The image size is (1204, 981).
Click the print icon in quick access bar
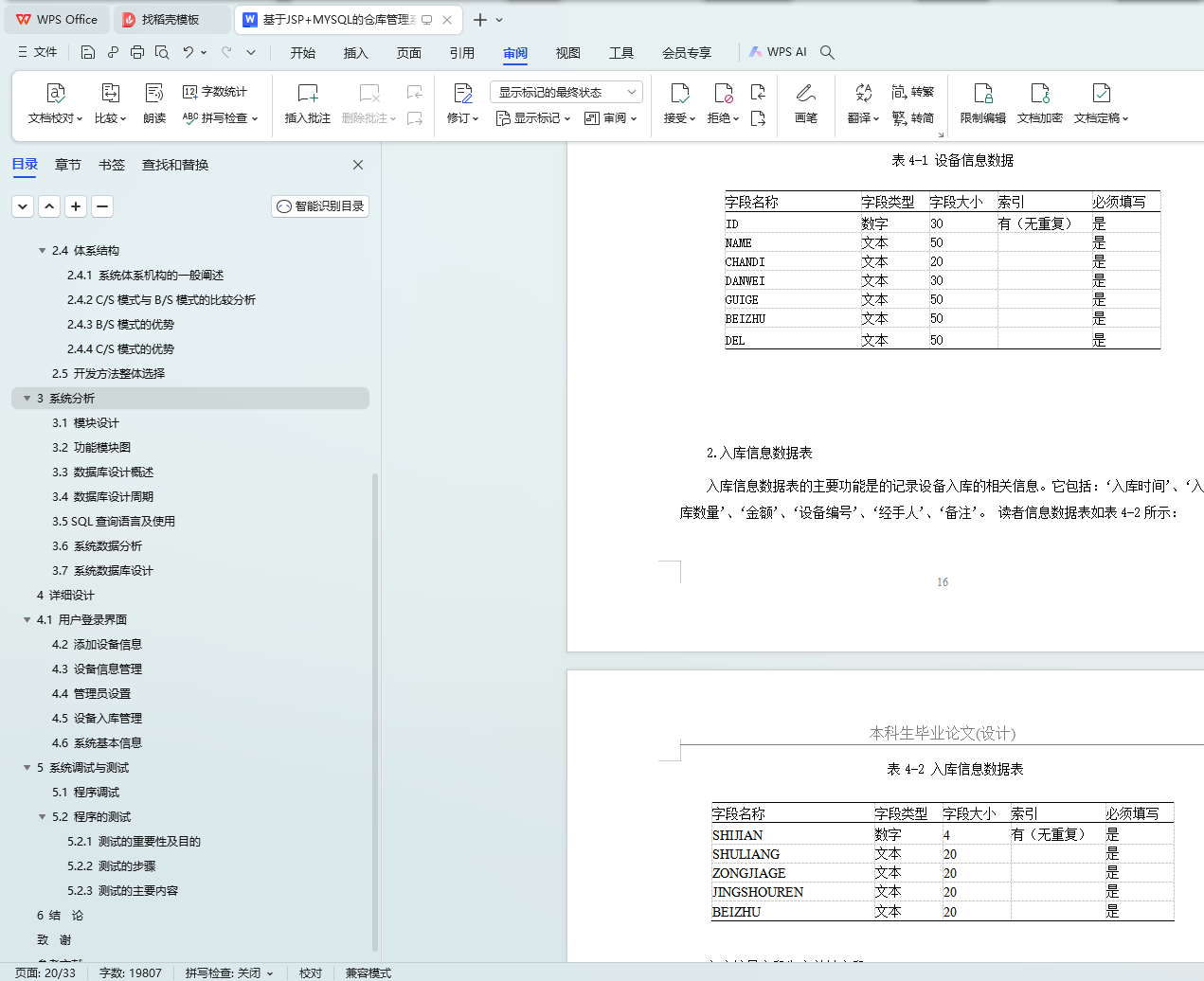[x=137, y=52]
